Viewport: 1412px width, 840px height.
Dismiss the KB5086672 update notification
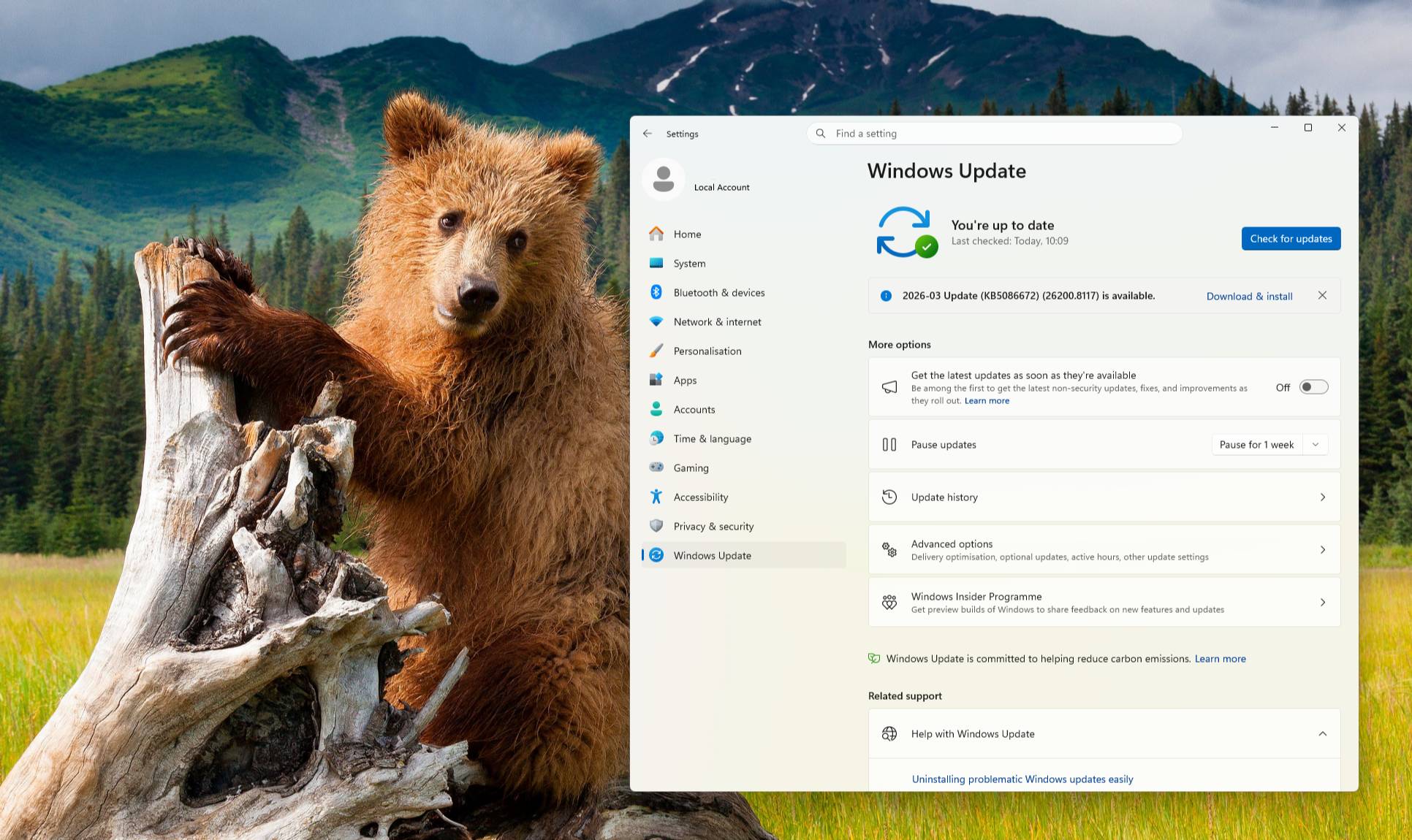(x=1323, y=295)
